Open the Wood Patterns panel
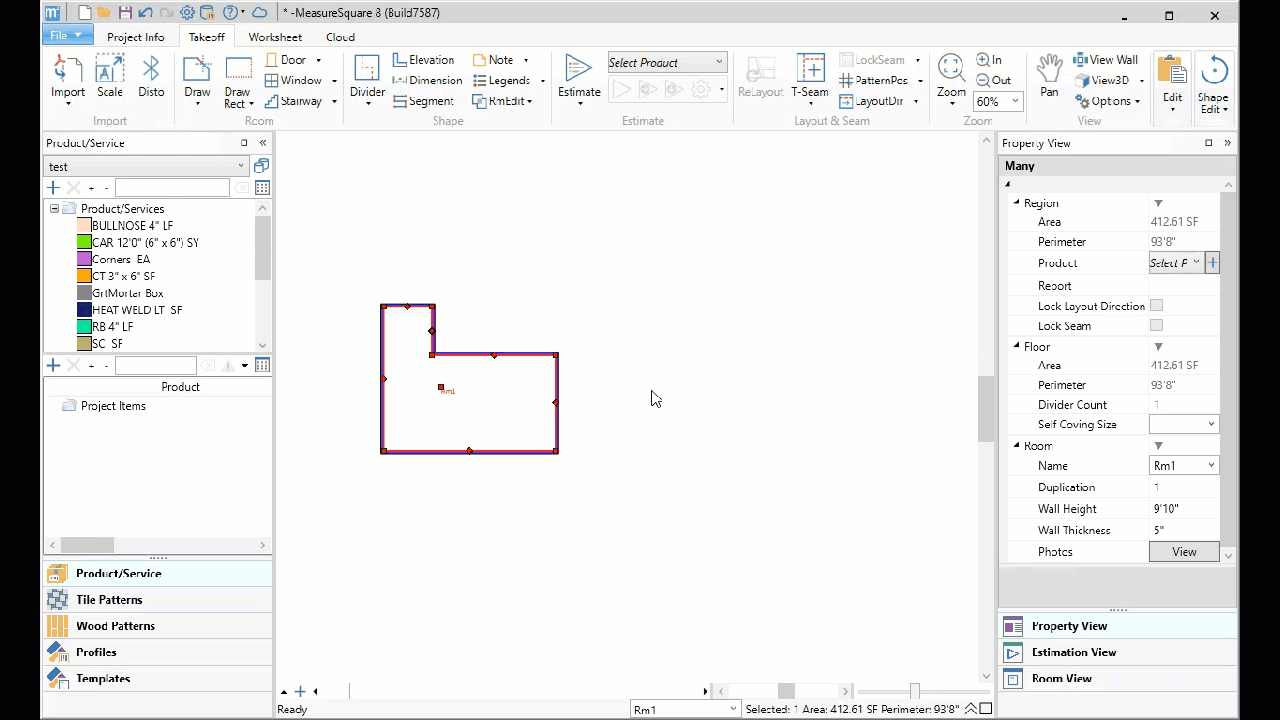The width and height of the screenshot is (1280, 720). [x=158, y=626]
